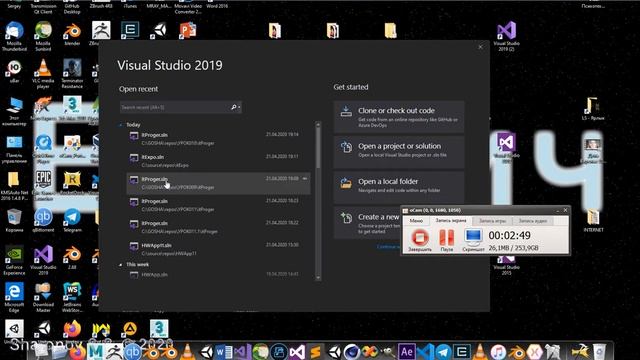Viewport: 640px width, 360px height.
Task: Launch Microsoft Word from the dock
Action: pyautogui.click(x=224, y=351)
